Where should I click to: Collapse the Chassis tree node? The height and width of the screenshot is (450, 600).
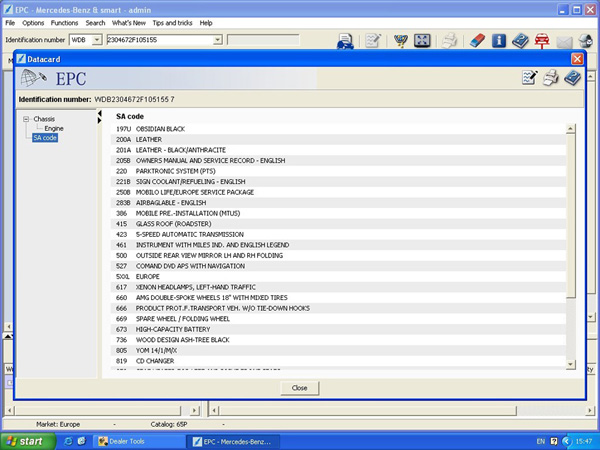(x=26, y=119)
